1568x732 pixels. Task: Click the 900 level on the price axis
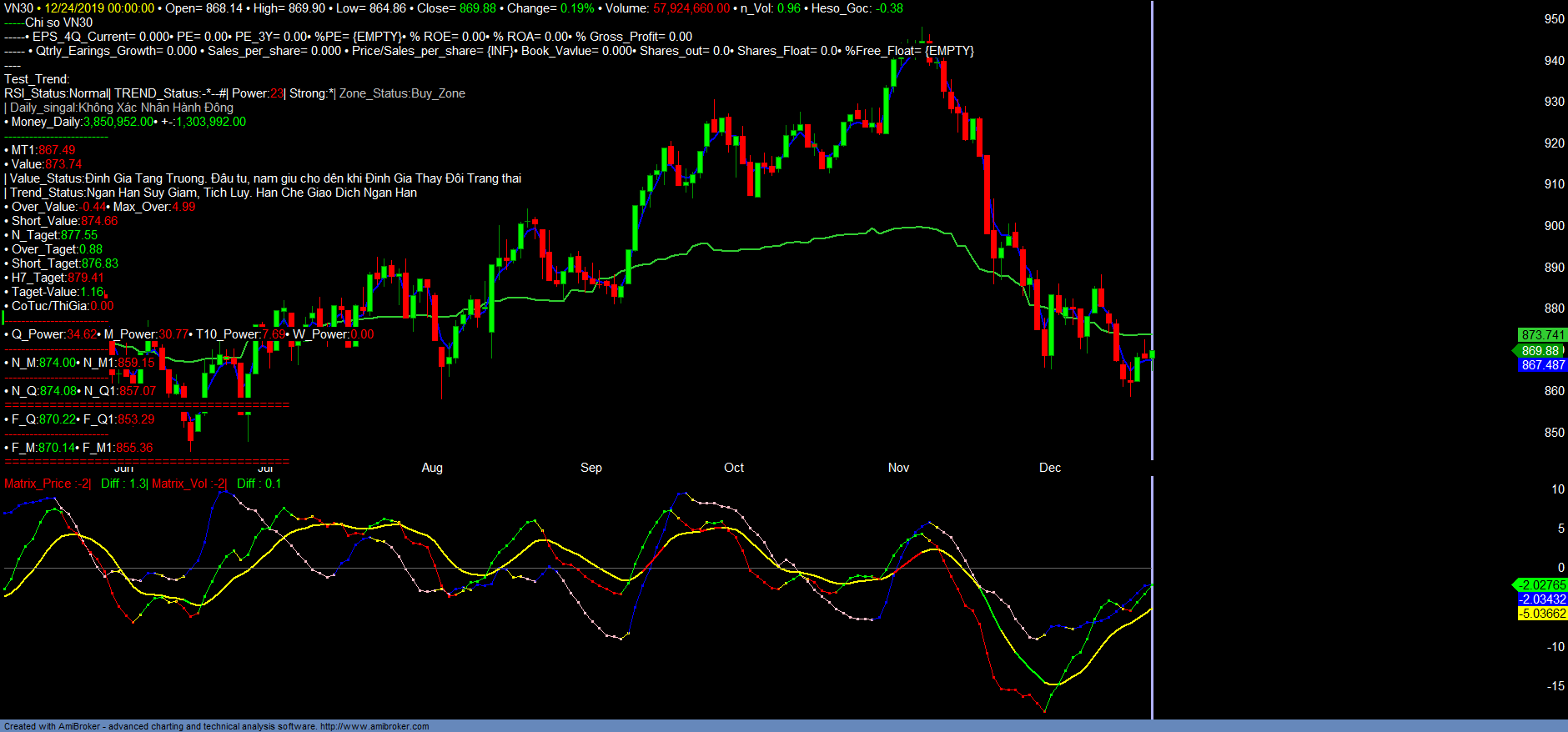point(1554,226)
